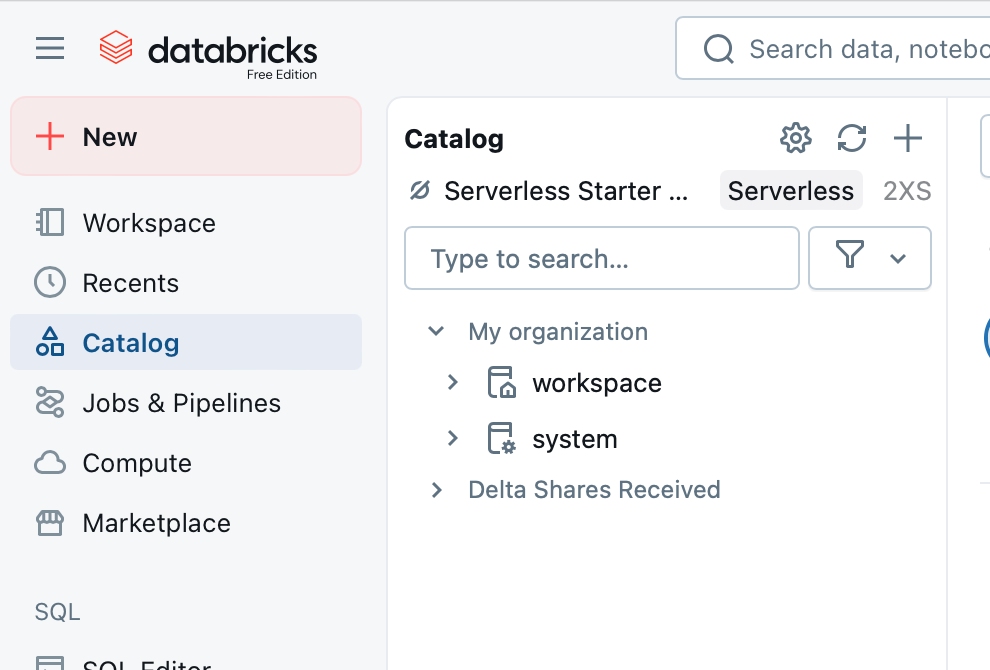The width and height of the screenshot is (990, 670).
Task: Open Jobs & Pipelines page
Action: [x=181, y=403]
